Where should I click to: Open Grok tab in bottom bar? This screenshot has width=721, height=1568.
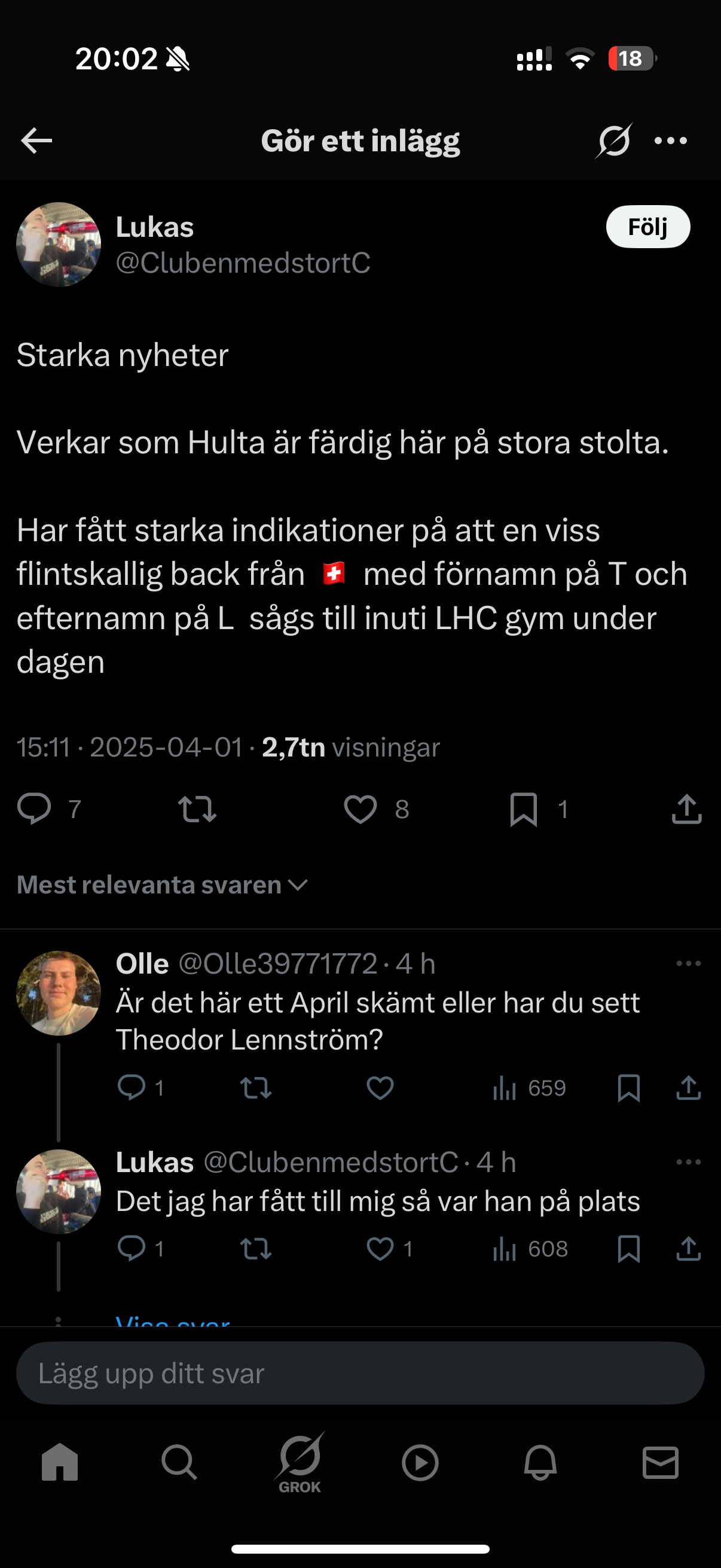point(300,1462)
